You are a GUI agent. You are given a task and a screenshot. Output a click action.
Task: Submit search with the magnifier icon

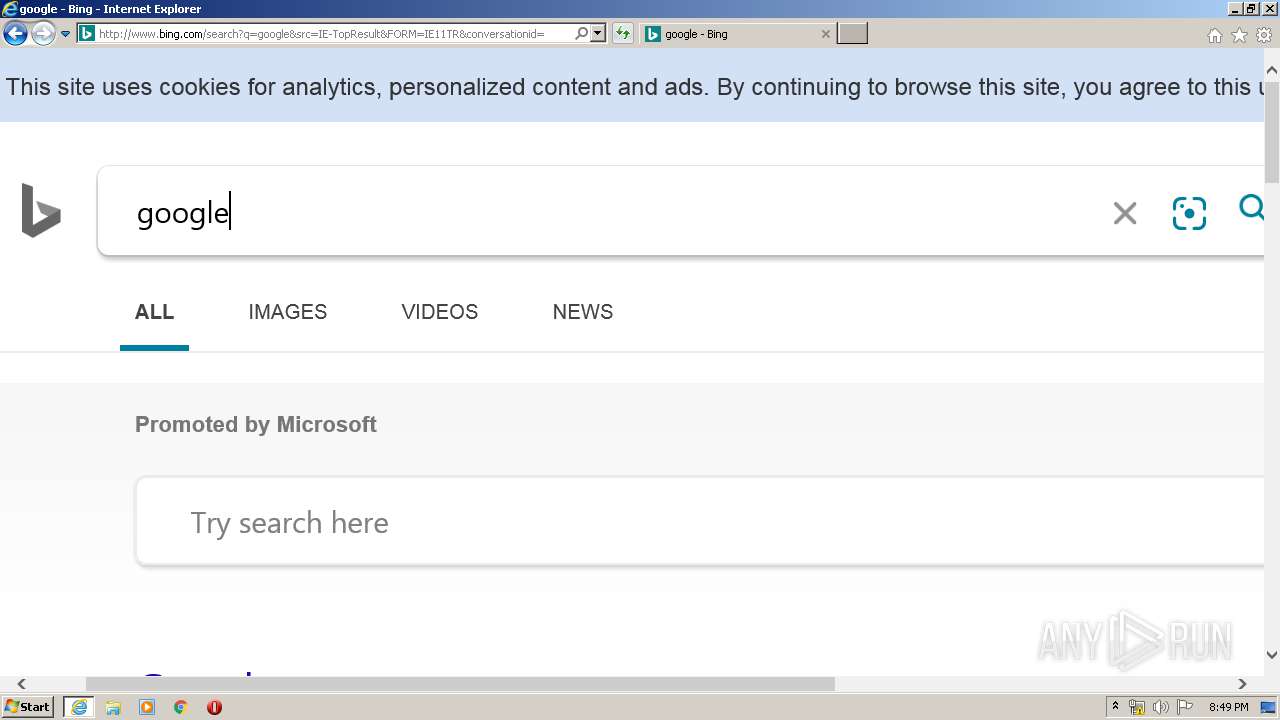point(1252,208)
